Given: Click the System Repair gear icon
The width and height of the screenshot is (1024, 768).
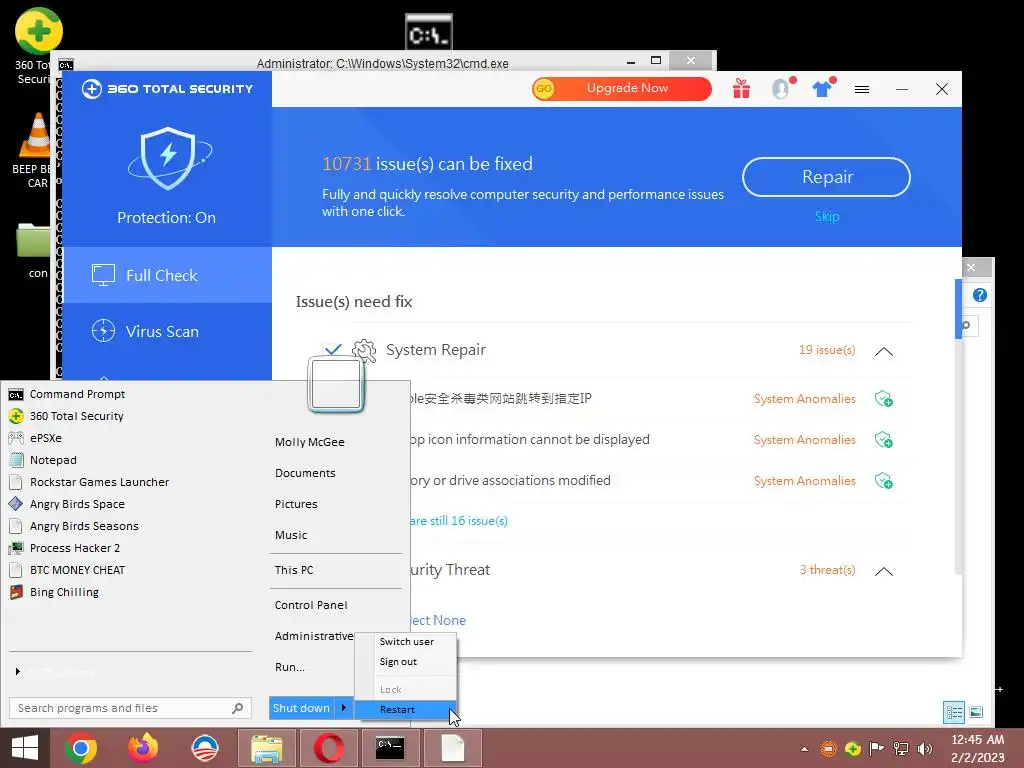Looking at the screenshot, I should click(364, 351).
